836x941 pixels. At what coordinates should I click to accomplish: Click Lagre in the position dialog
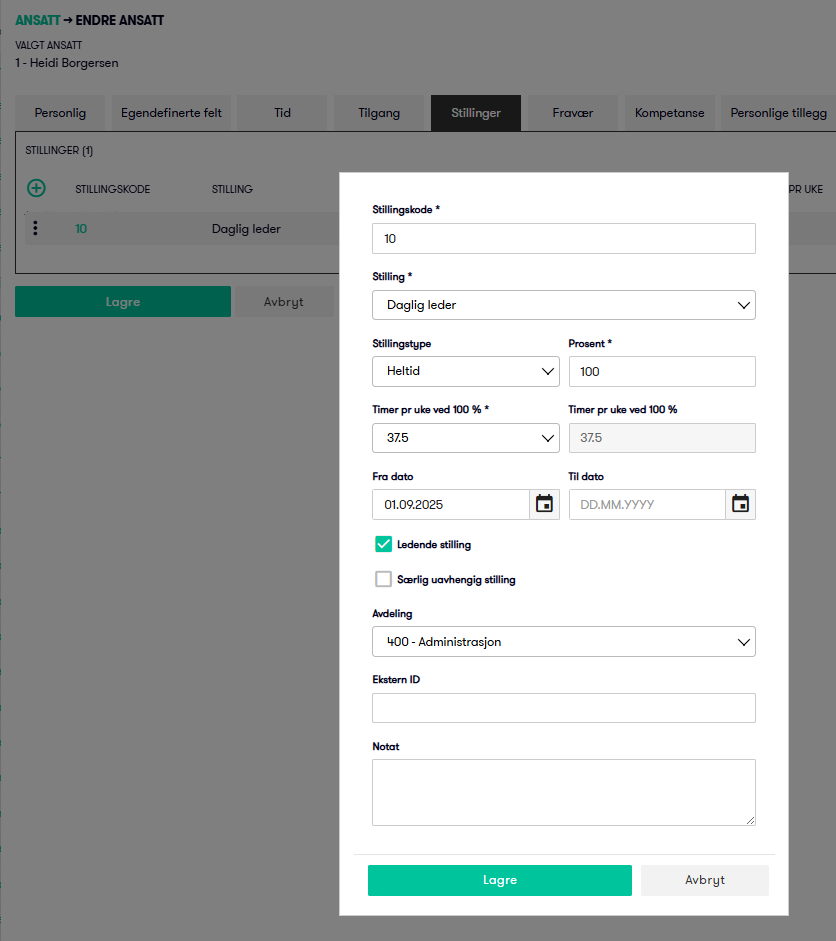pyautogui.click(x=500, y=880)
